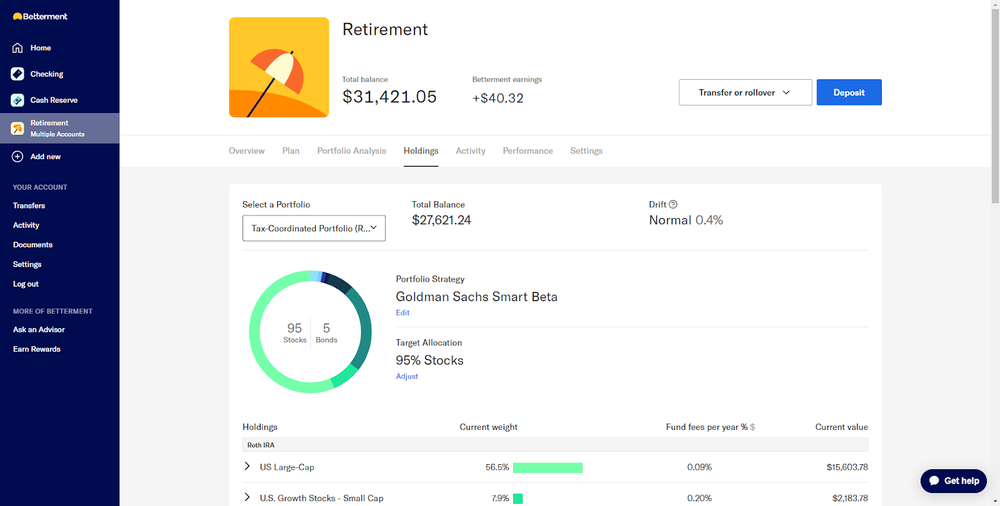Click Adjust under Target Allocation
This screenshot has width=1000, height=506.
click(x=407, y=376)
